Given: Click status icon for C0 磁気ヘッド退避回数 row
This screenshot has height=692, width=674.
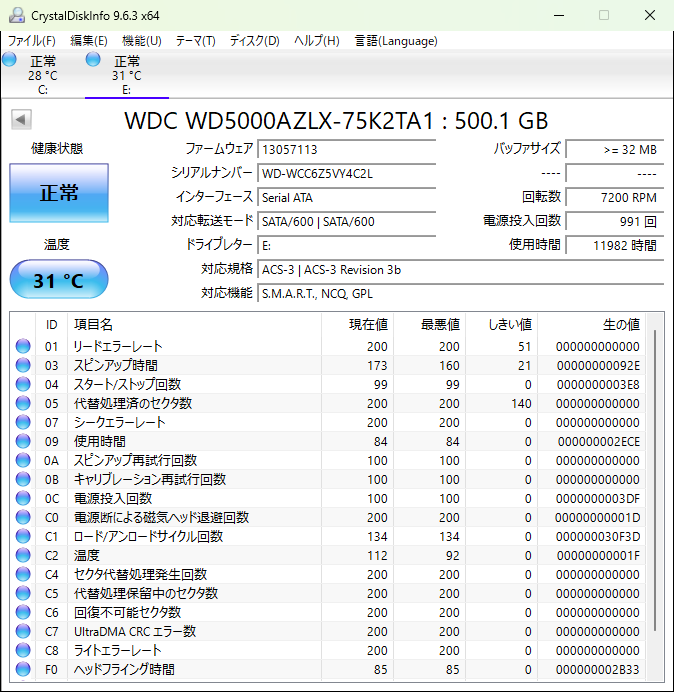Looking at the screenshot, I should [23, 517].
